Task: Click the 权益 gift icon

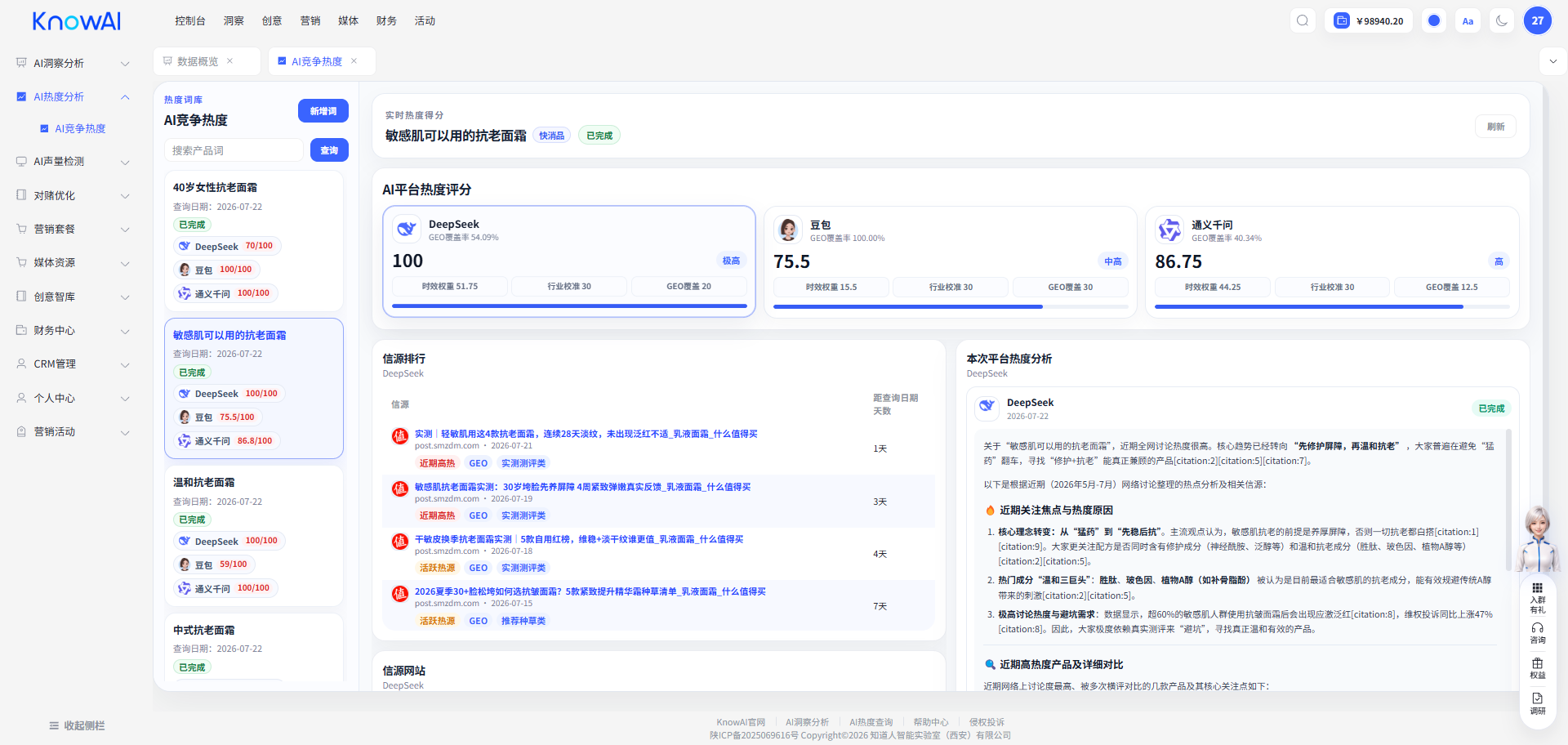Action: point(1538,668)
